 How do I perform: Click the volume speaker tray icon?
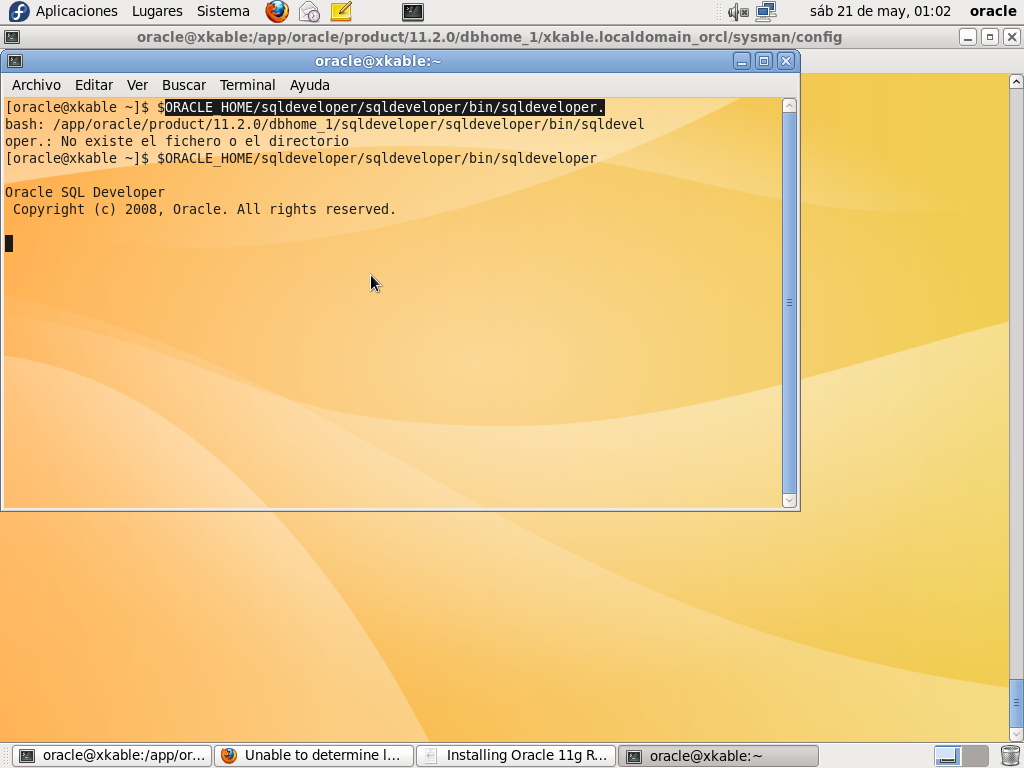click(x=738, y=11)
